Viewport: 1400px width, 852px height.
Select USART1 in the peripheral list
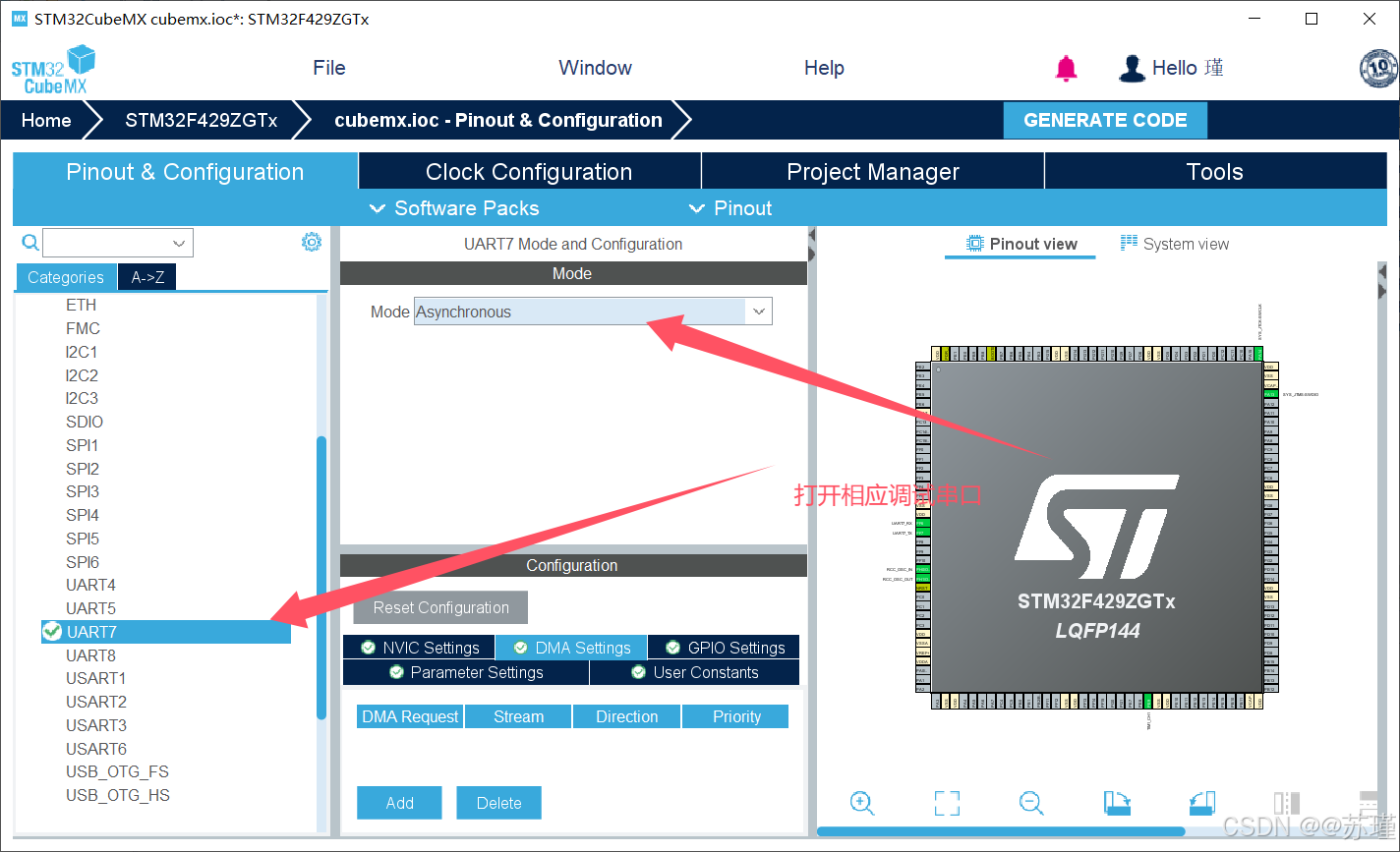coord(95,678)
